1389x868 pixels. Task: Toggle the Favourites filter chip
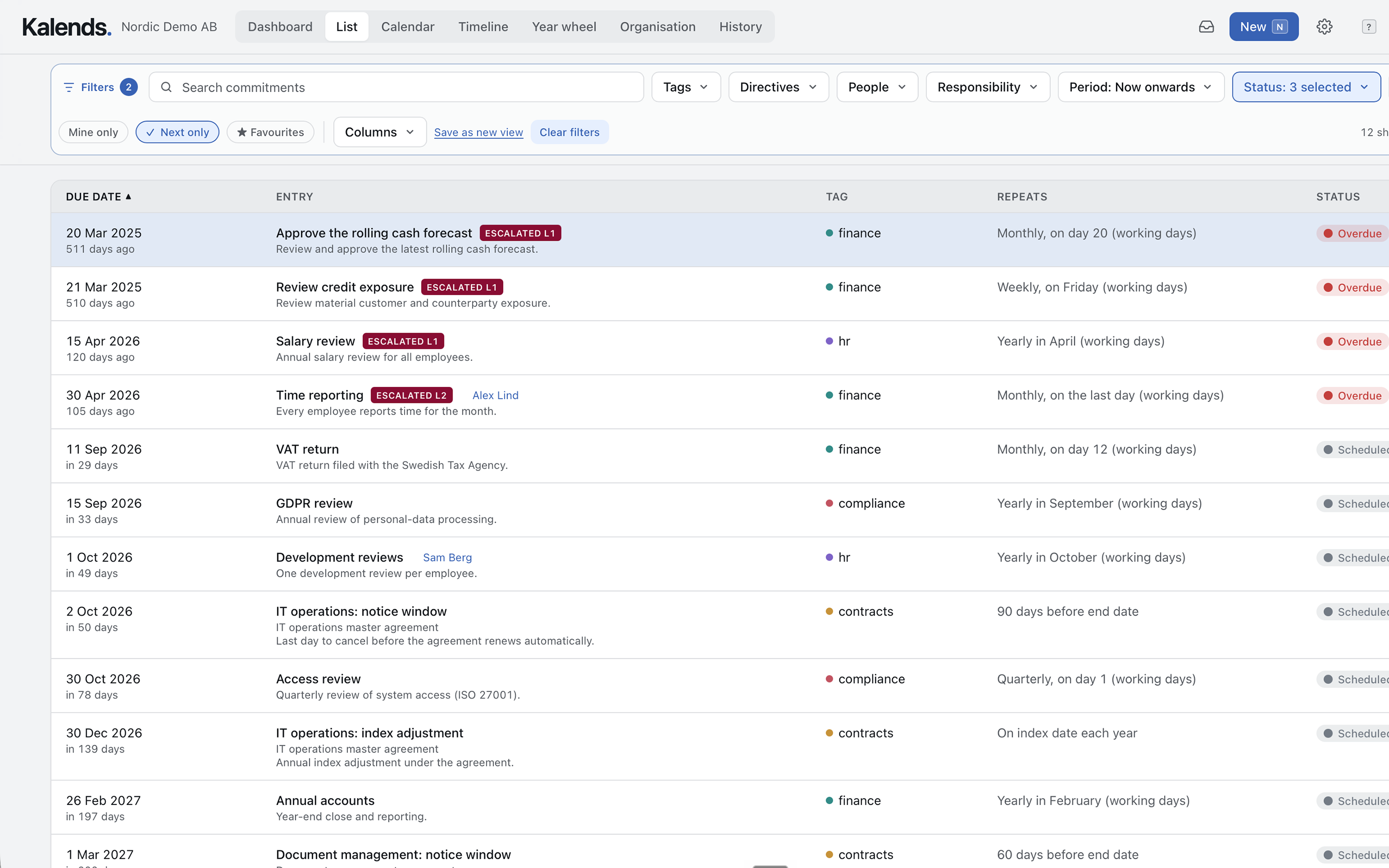coord(271,132)
